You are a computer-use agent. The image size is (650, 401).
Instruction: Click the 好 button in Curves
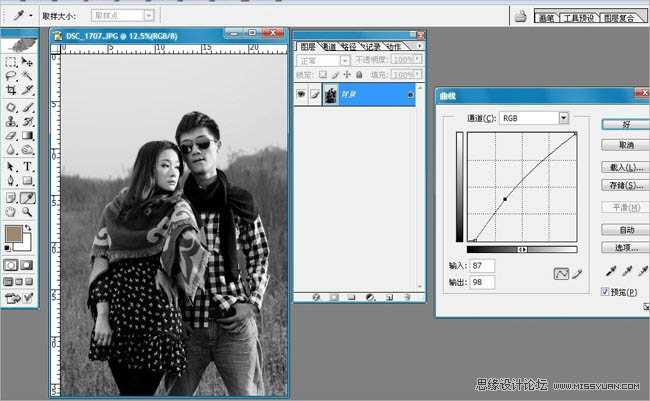(x=626, y=124)
